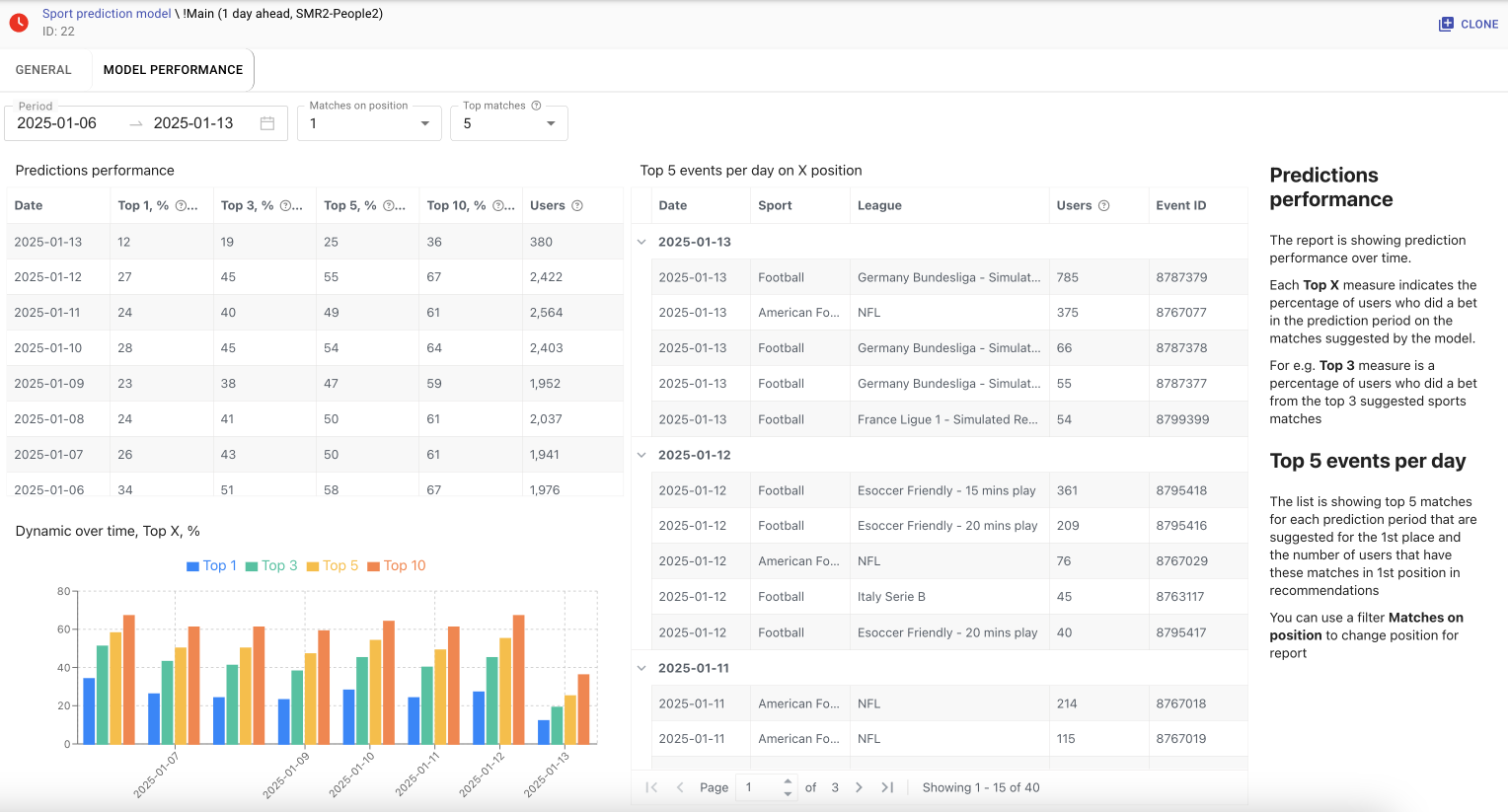1508x812 pixels.
Task: Toggle the Top 3 series in the chart legend
Action: pos(271,566)
